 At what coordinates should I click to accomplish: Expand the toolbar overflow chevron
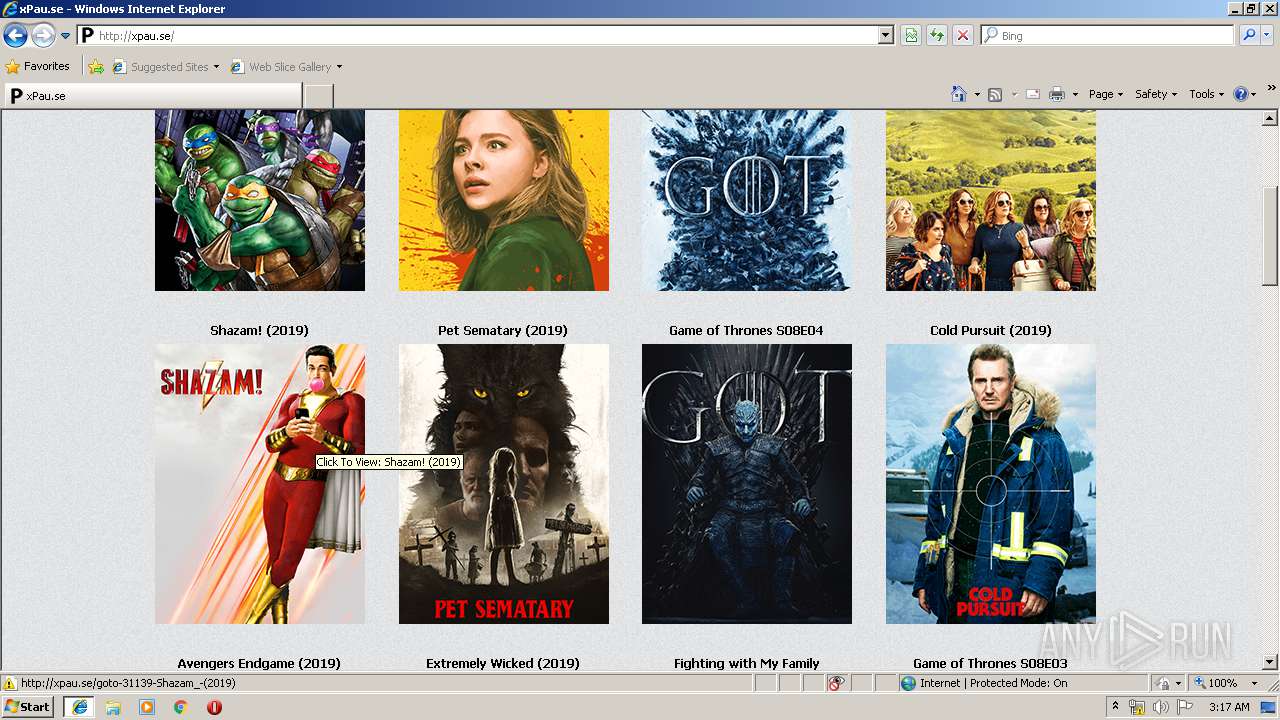tap(1272, 89)
